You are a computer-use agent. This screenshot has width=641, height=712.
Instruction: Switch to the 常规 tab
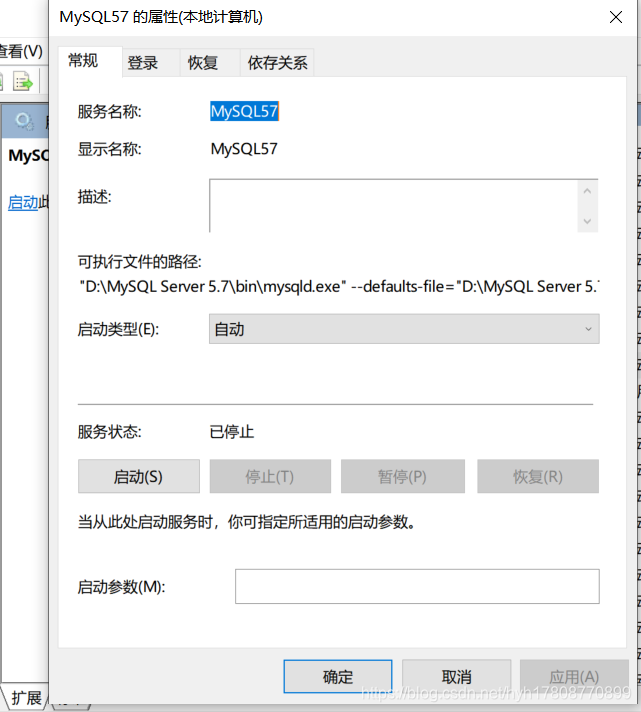click(x=89, y=61)
